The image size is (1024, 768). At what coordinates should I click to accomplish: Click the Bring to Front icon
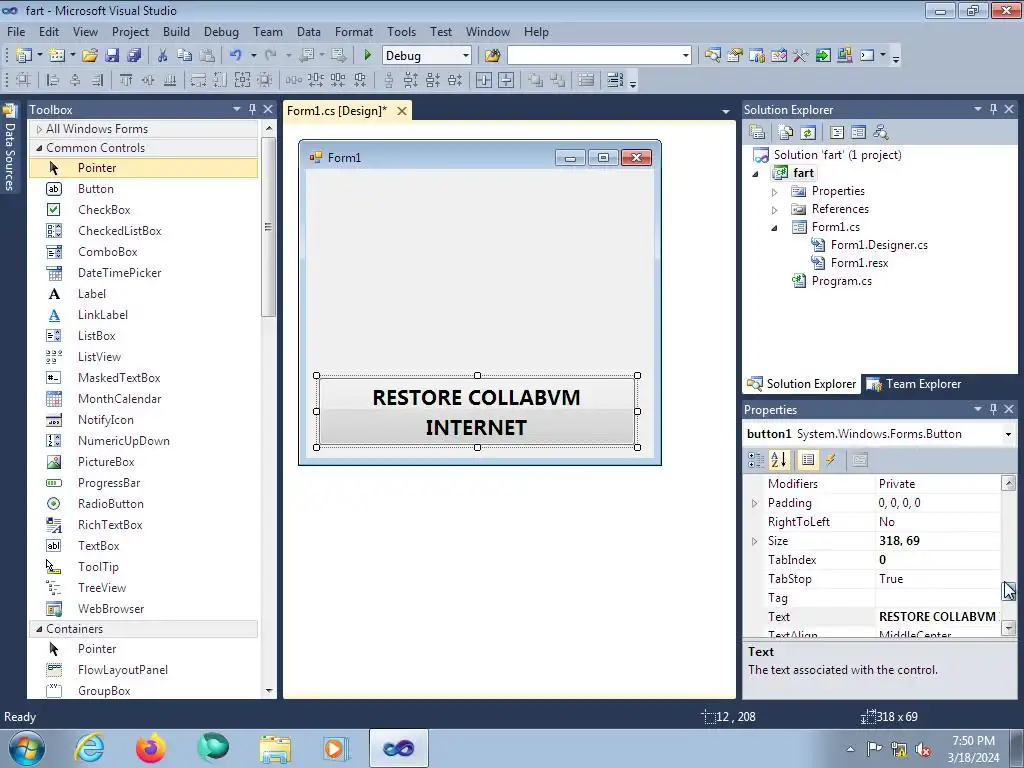536,80
